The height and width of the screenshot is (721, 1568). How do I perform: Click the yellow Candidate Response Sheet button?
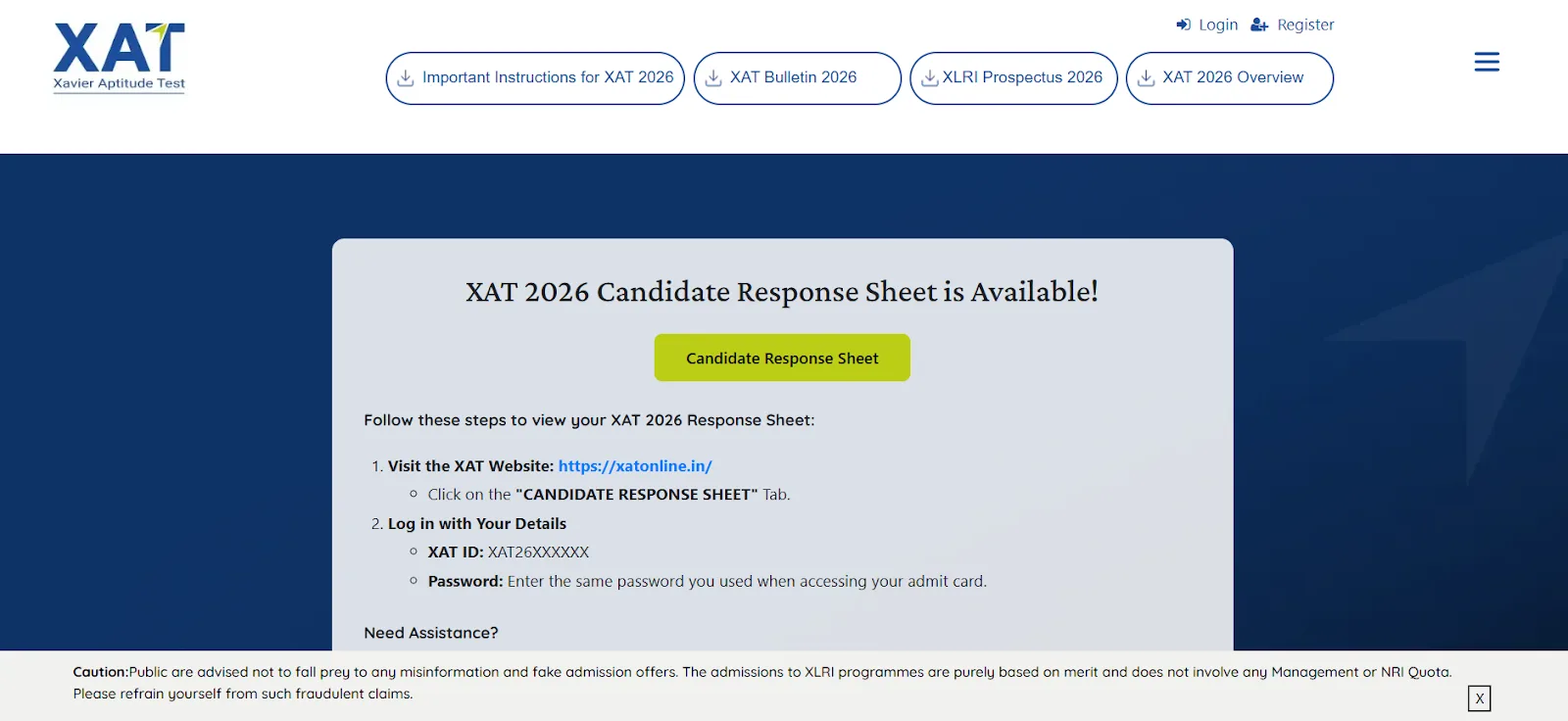781,357
